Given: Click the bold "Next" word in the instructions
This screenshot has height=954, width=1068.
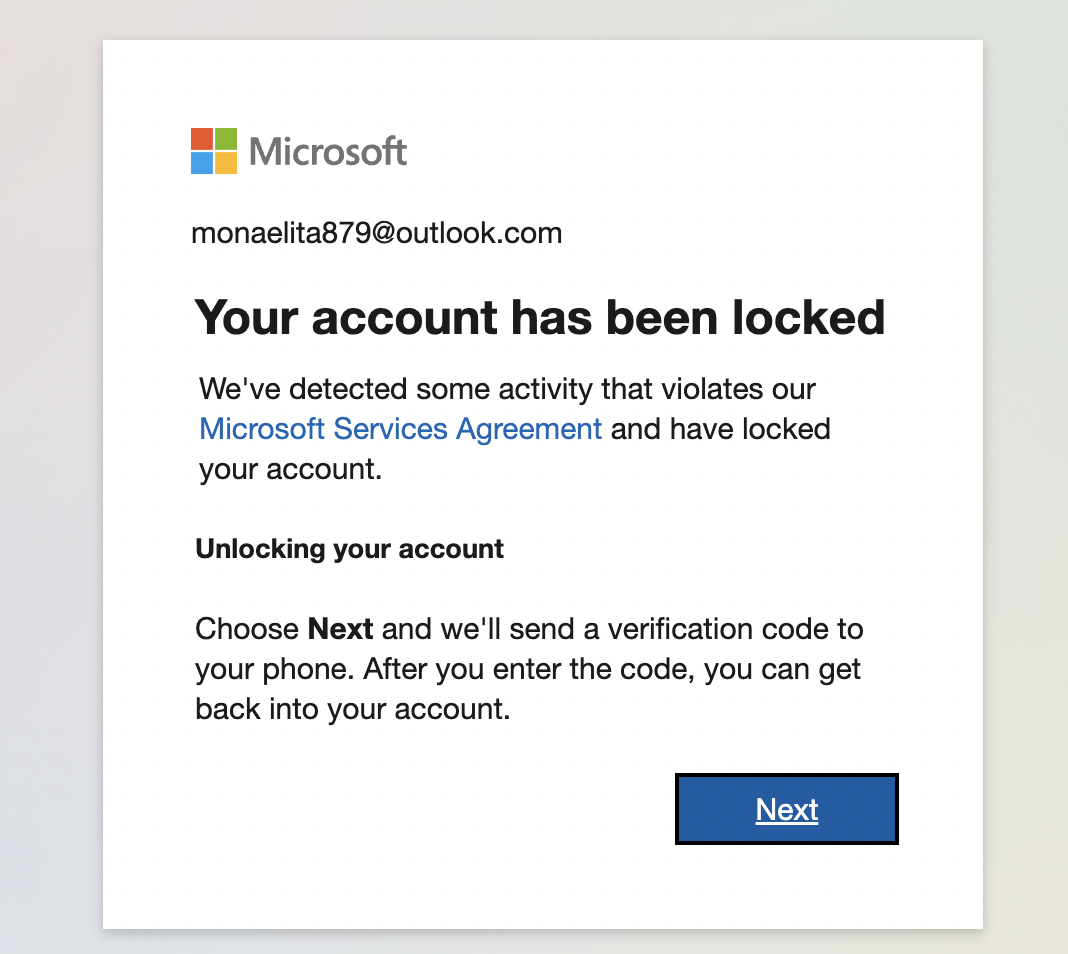Looking at the screenshot, I should pyautogui.click(x=340, y=630).
